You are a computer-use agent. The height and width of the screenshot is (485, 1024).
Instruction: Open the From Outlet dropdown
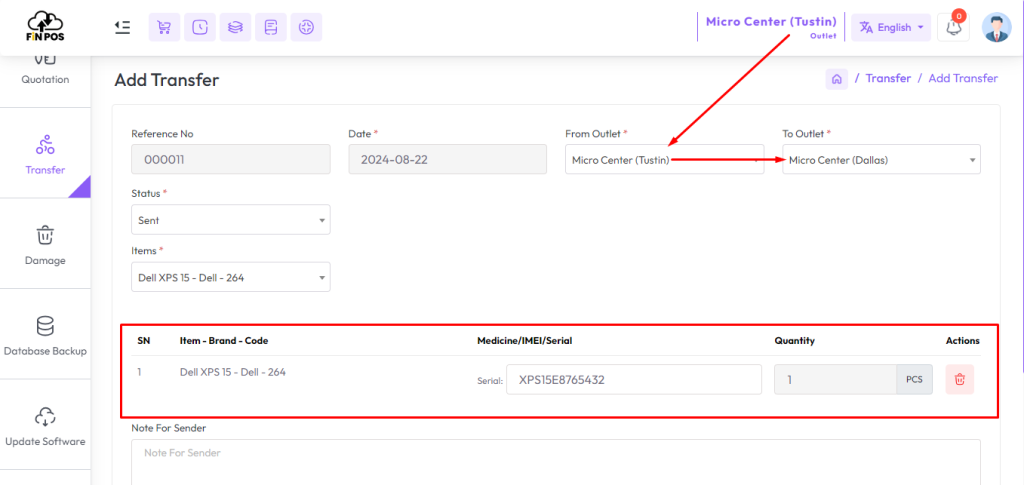coord(664,159)
